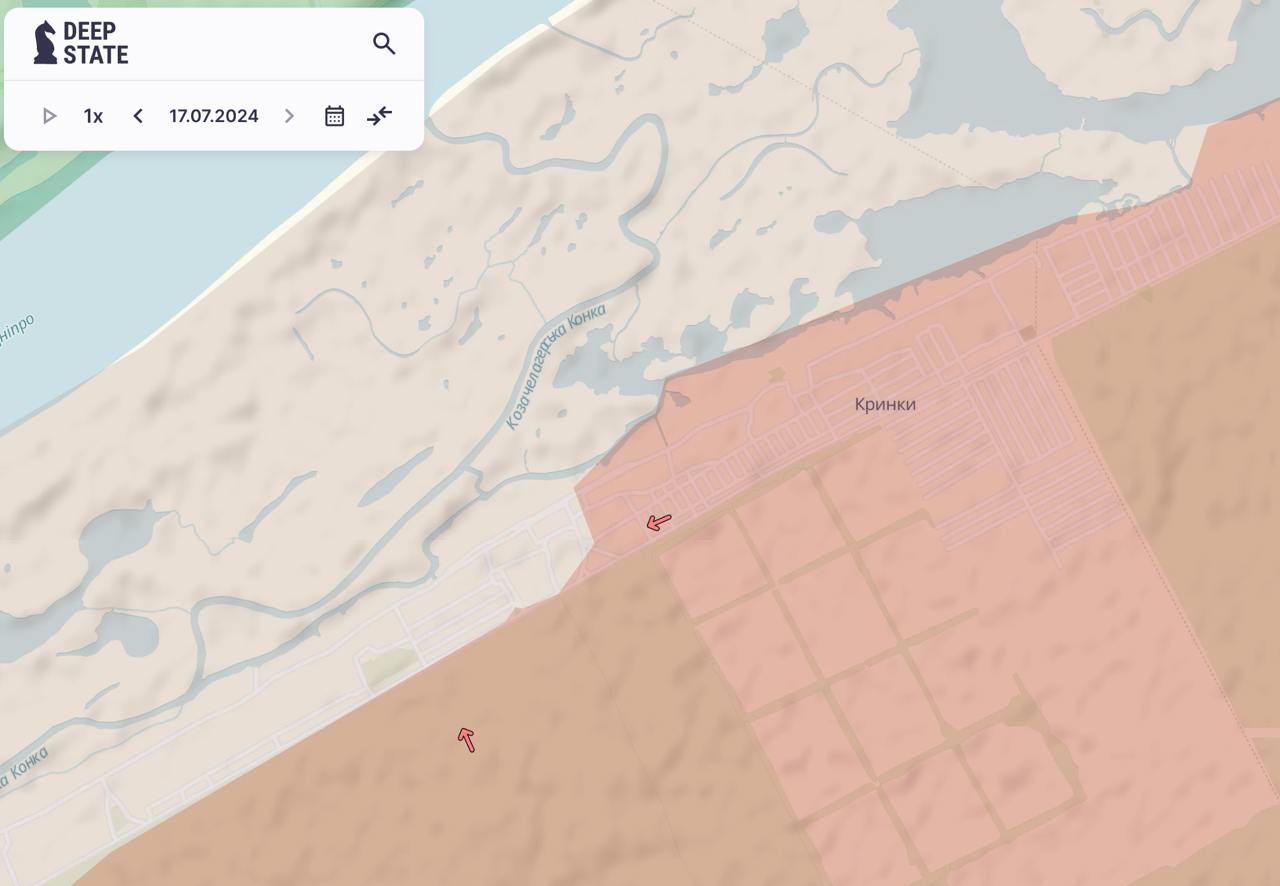
Task: Step back to the previous date
Action: 138,116
